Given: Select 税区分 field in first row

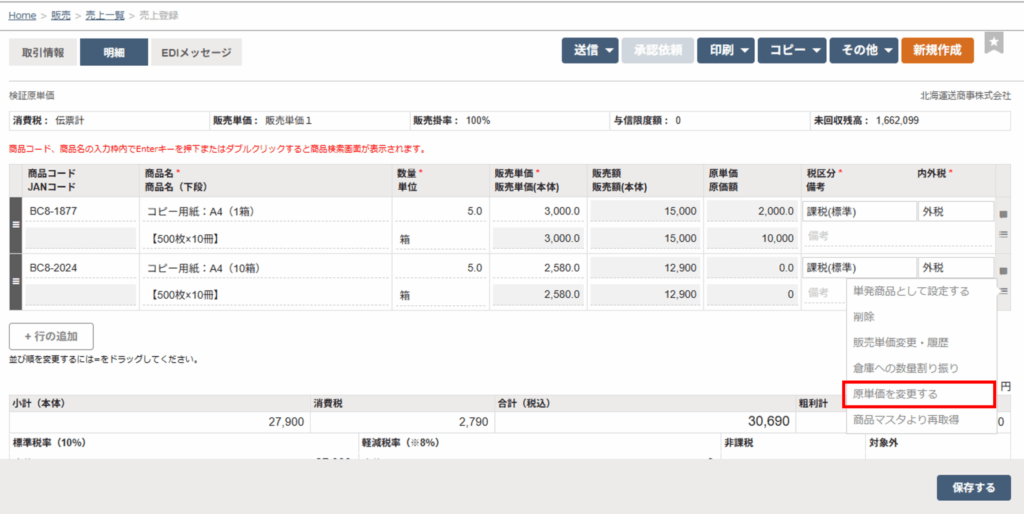Looking at the screenshot, I should 859,212.
